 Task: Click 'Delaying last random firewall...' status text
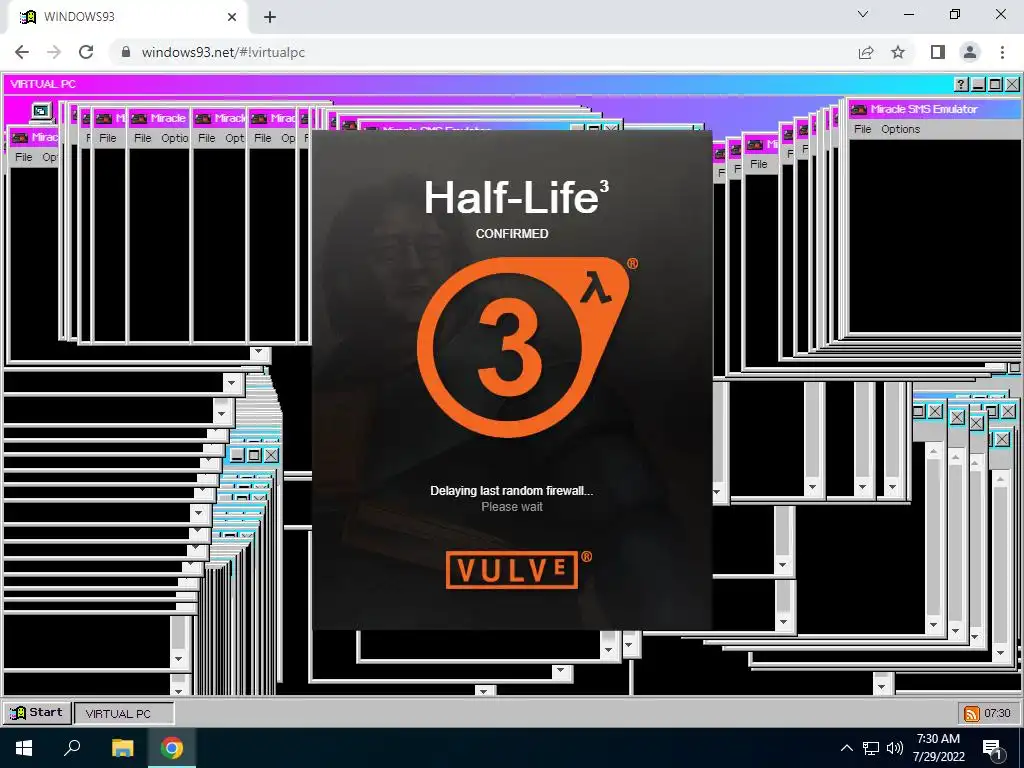click(511, 490)
